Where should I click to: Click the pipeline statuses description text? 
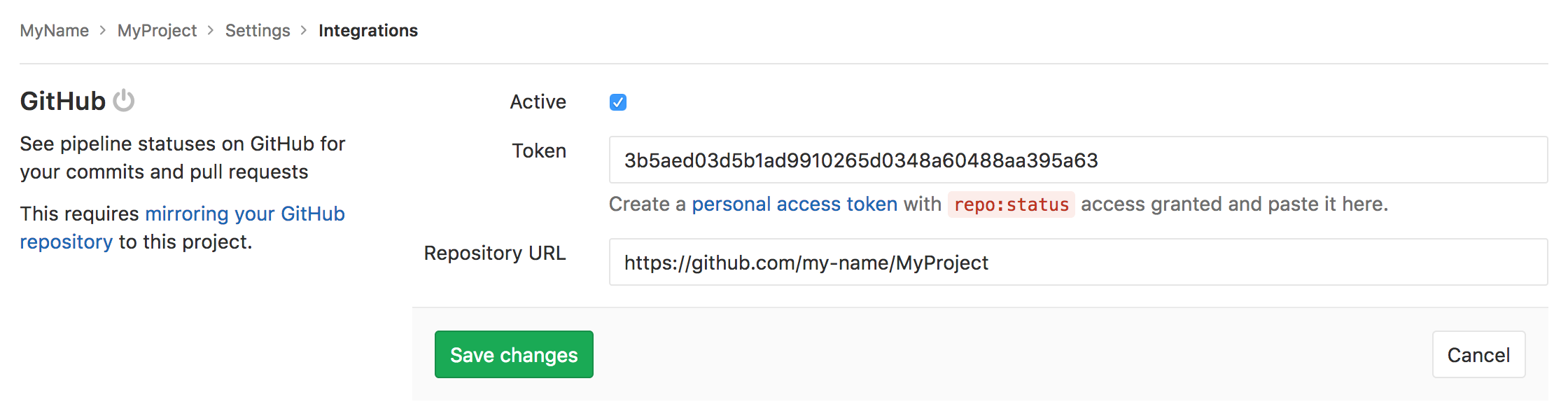coord(182,157)
